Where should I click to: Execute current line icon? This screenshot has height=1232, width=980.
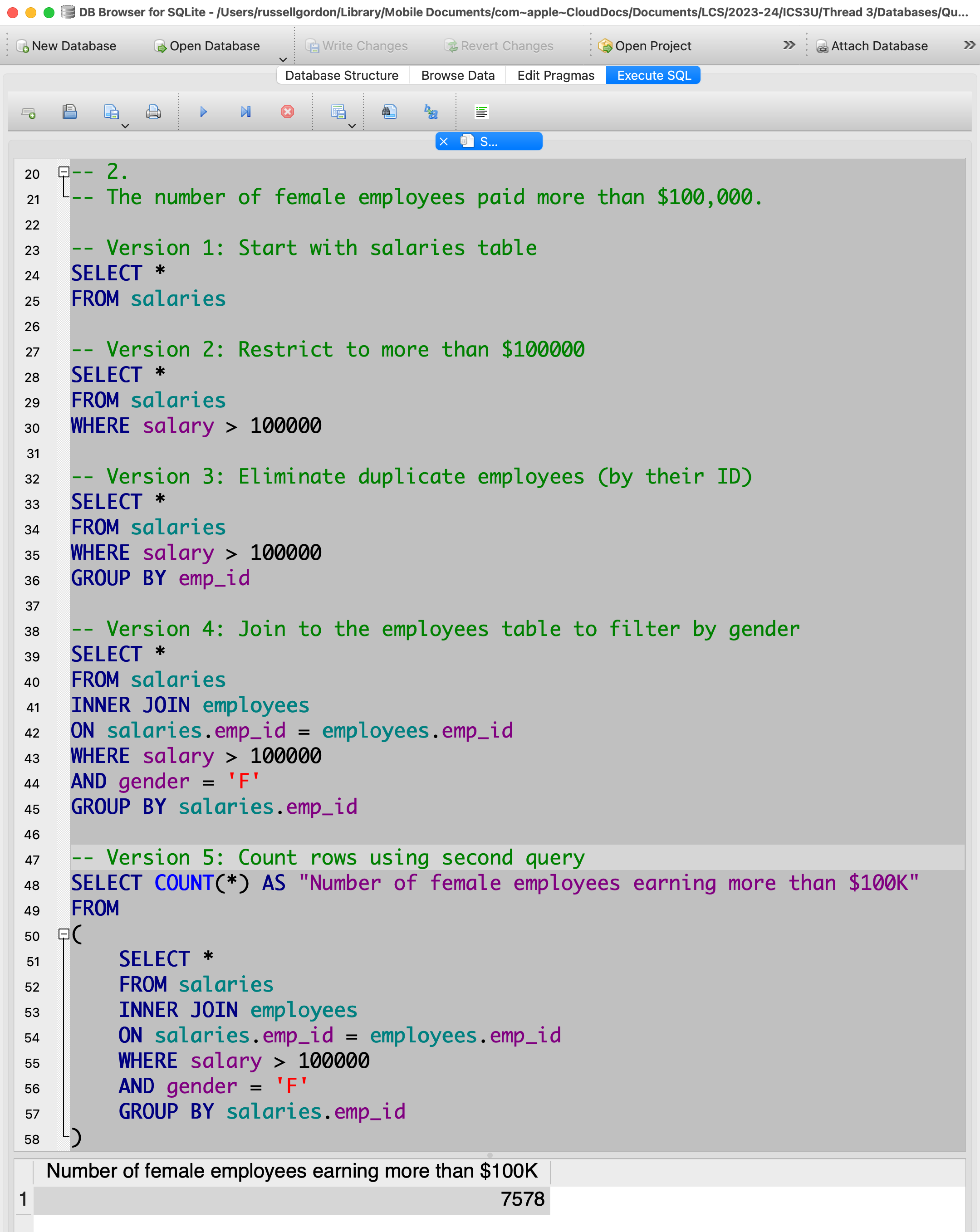pyautogui.click(x=246, y=112)
